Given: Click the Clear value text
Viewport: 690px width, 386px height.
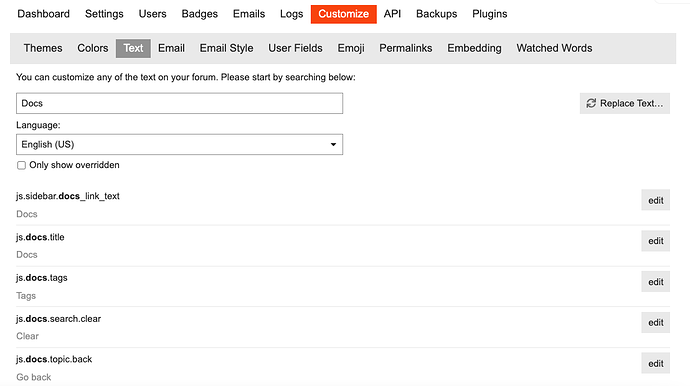Looking at the screenshot, I should tap(27, 336).
